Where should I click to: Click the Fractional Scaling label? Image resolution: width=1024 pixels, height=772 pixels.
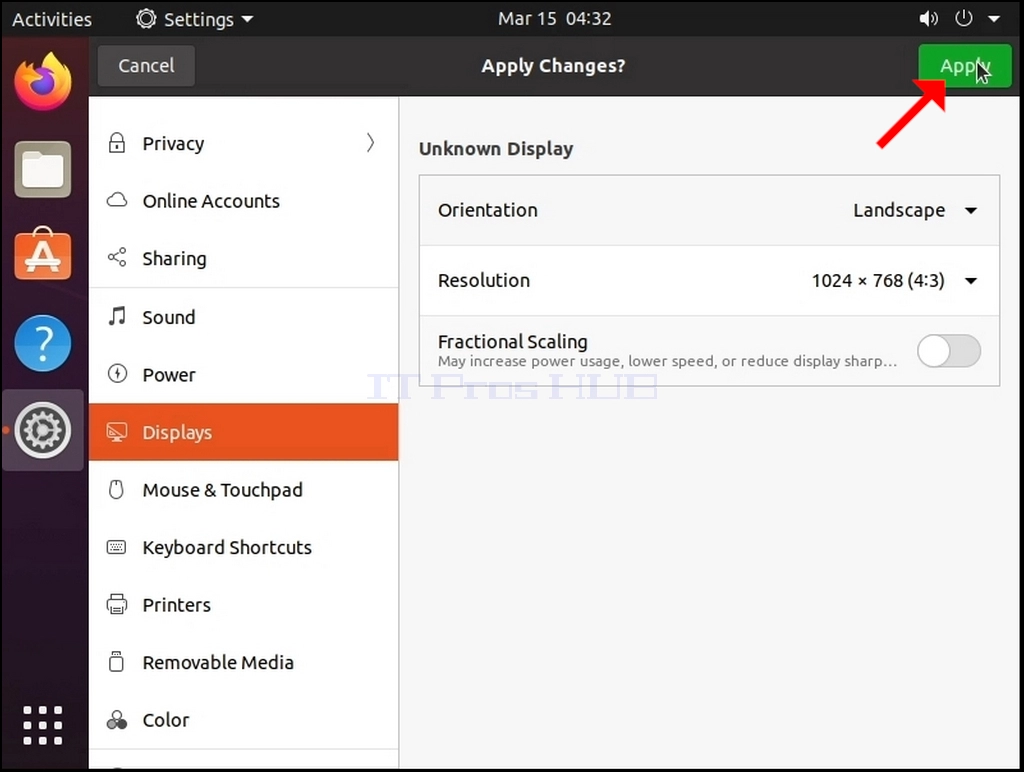513,342
